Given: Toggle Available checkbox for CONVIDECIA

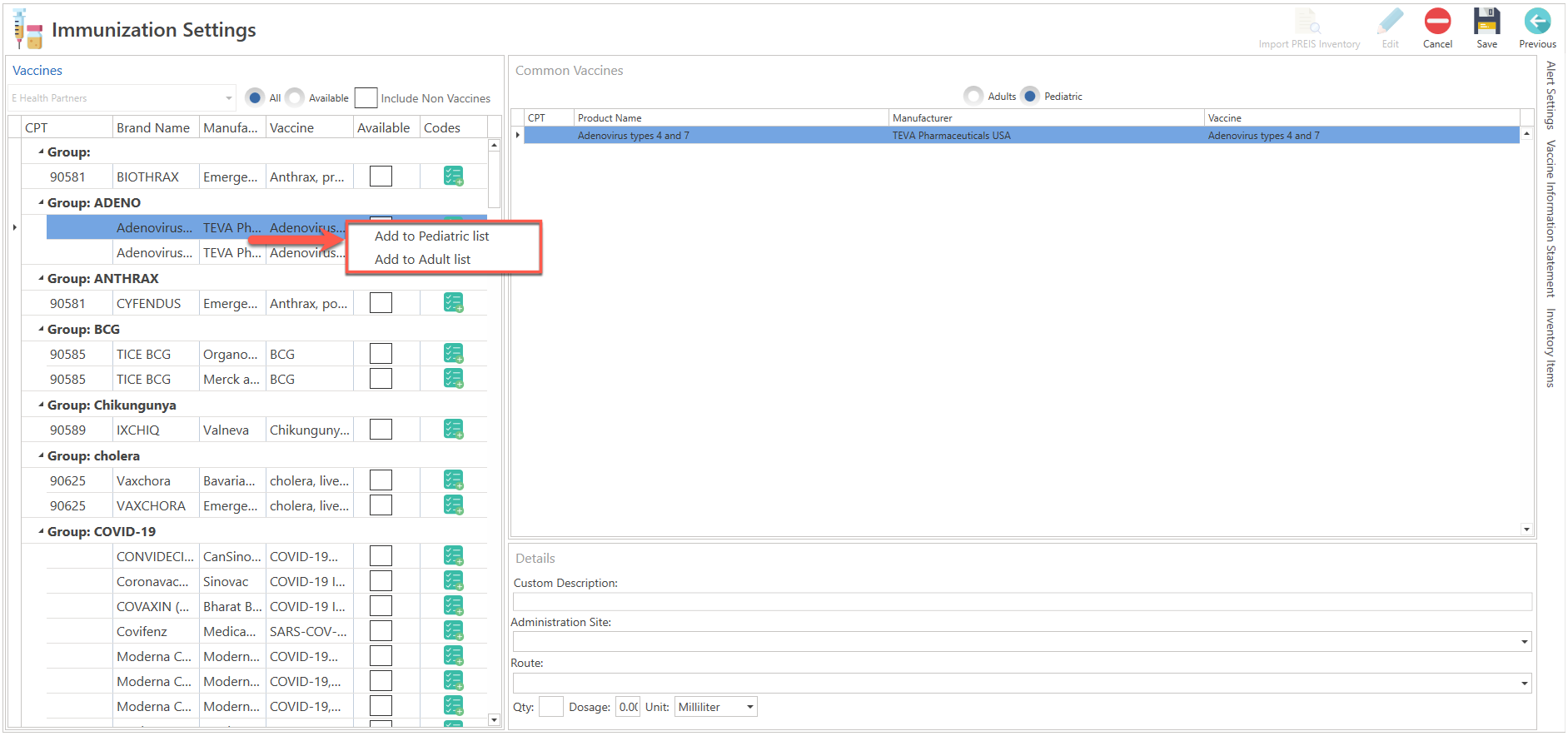Looking at the screenshot, I should click(x=381, y=556).
